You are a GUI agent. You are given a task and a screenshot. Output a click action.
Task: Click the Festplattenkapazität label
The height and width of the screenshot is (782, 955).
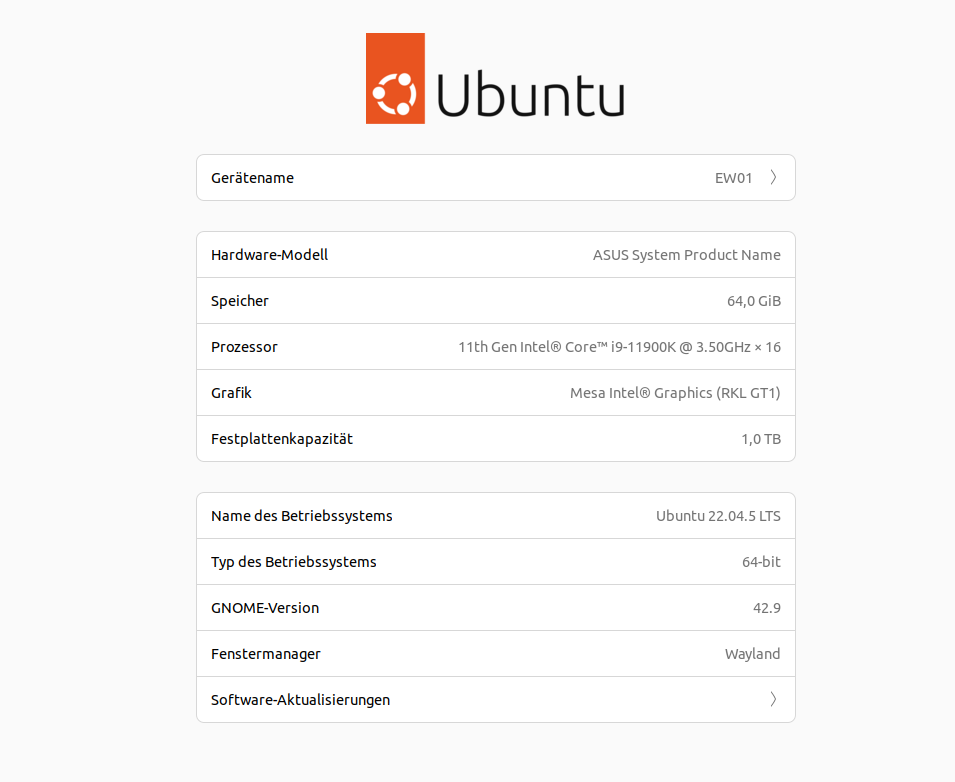(282, 439)
